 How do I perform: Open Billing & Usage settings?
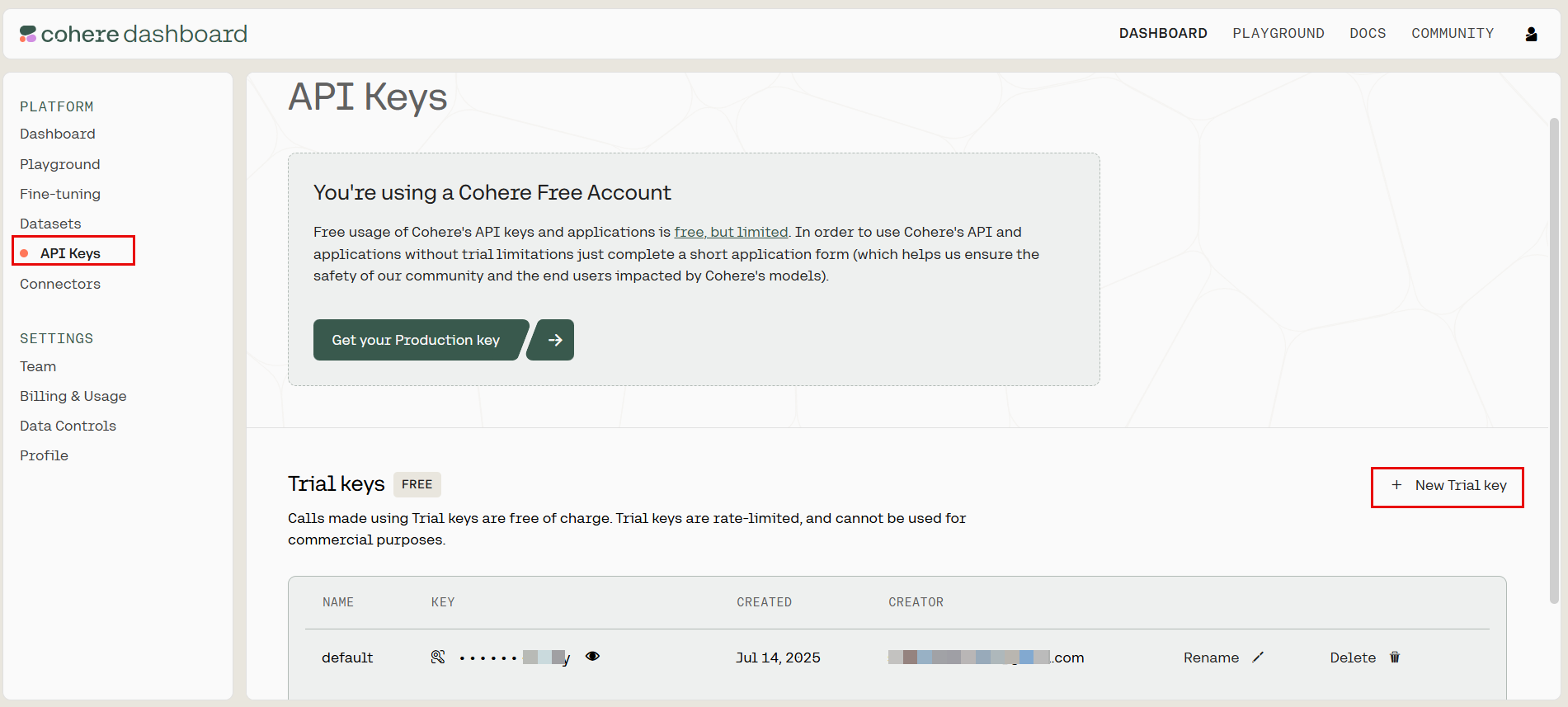73,396
